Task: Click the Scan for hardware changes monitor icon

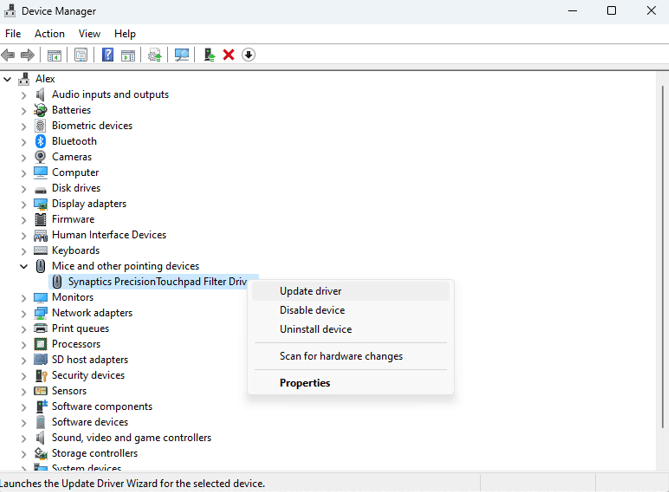Action: click(x=181, y=55)
